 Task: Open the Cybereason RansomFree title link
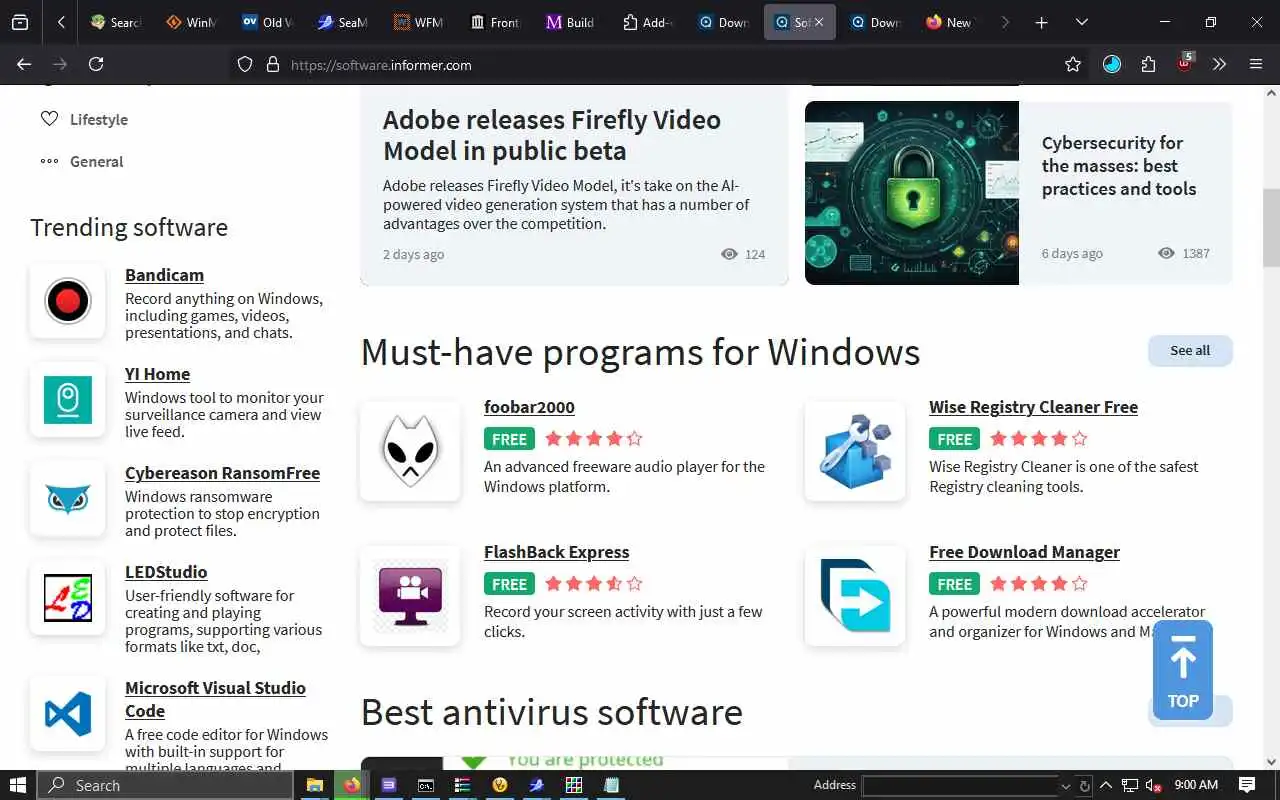(x=222, y=473)
